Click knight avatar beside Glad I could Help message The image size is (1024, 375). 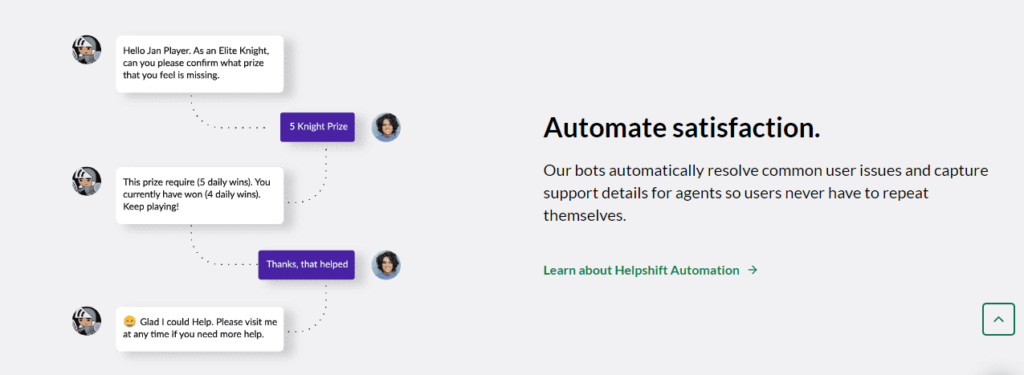[x=86, y=321]
